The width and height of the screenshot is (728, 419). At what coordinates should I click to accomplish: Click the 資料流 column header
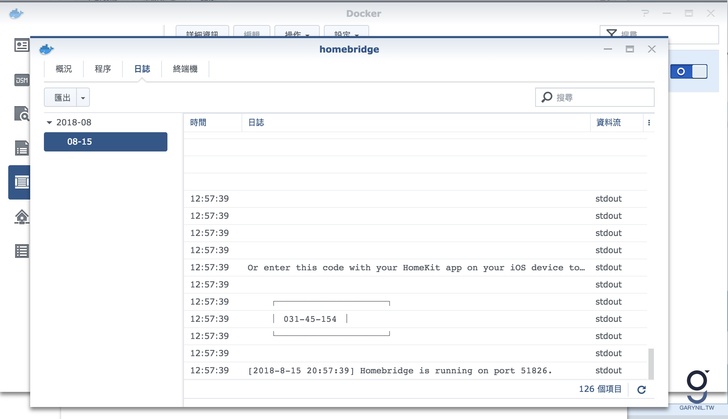pyautogui.click(x=617, y=123)
